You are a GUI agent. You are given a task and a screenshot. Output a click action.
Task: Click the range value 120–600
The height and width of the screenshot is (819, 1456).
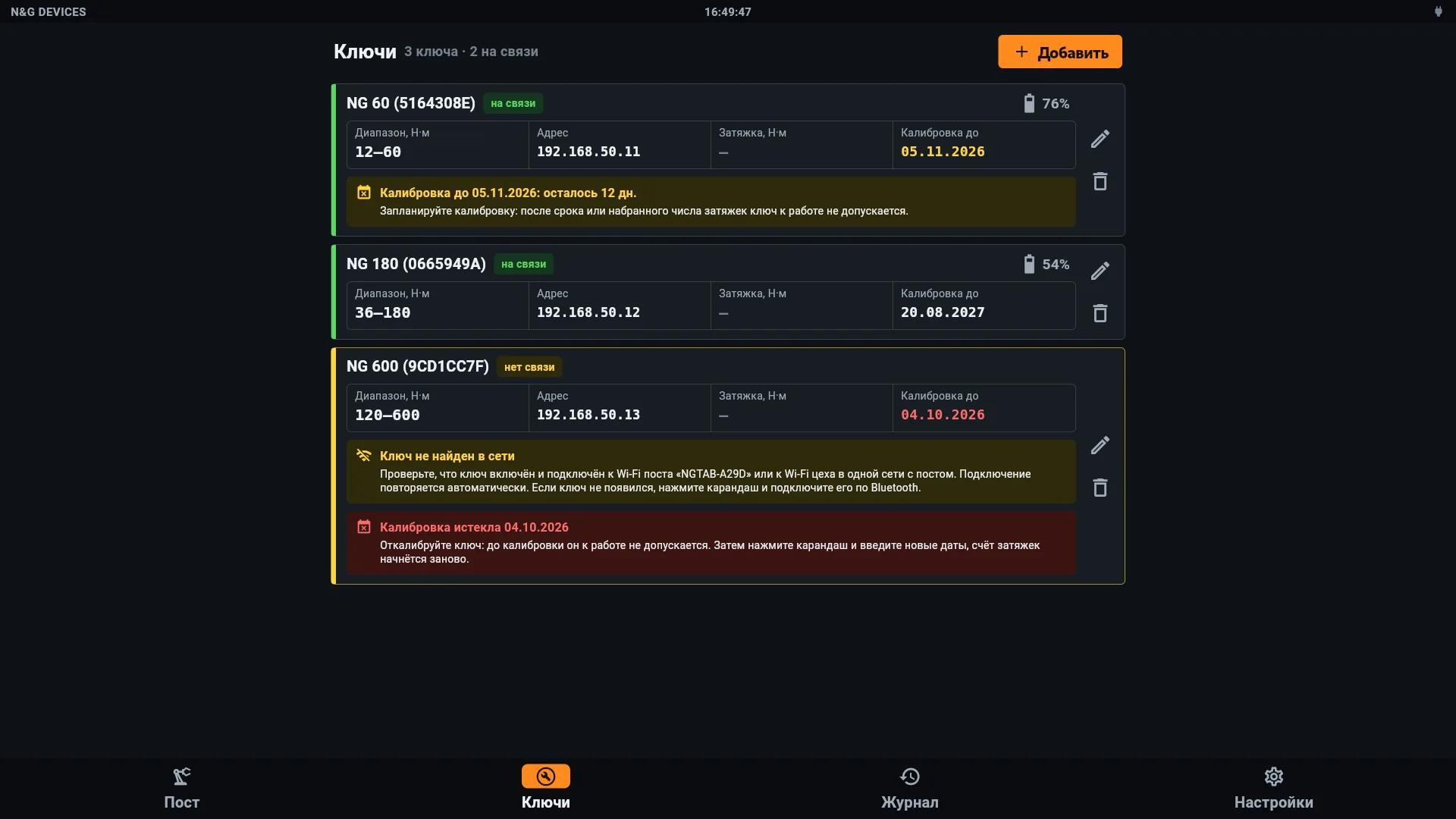[x=388, y=415]
